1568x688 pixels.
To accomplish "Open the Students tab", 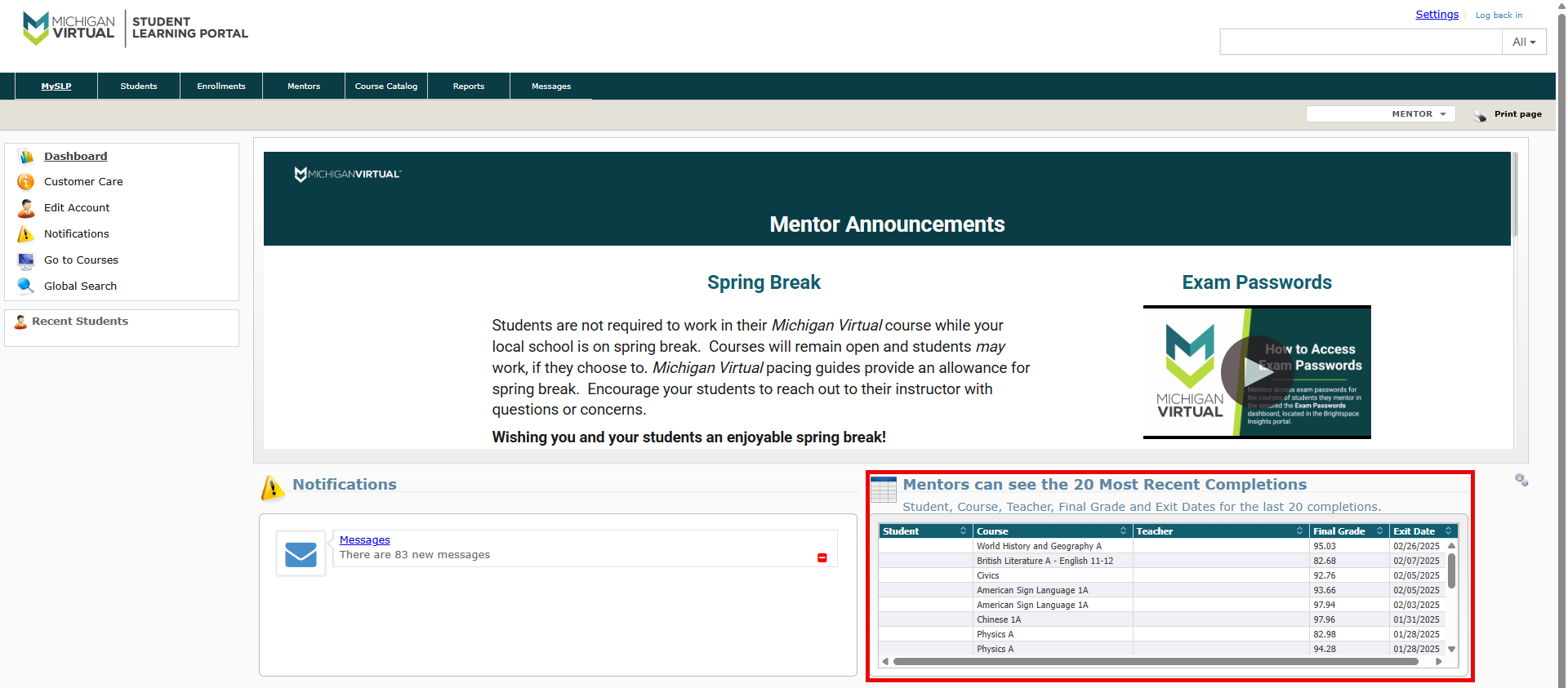I will pyautogui.click(x=139, y=86).
